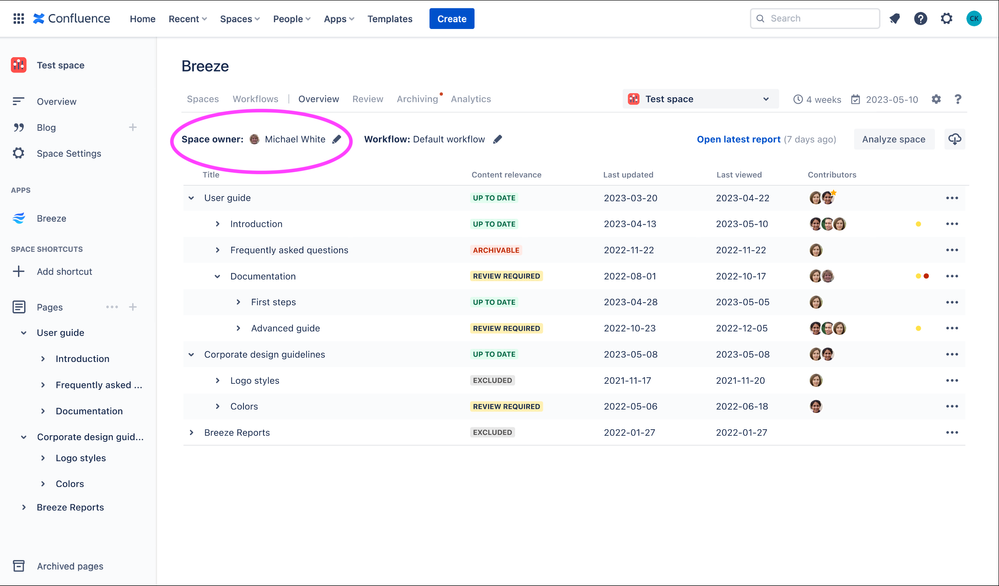Switch to the Review tab
Viewport: 999px width, 586px height.
[368, 99]
